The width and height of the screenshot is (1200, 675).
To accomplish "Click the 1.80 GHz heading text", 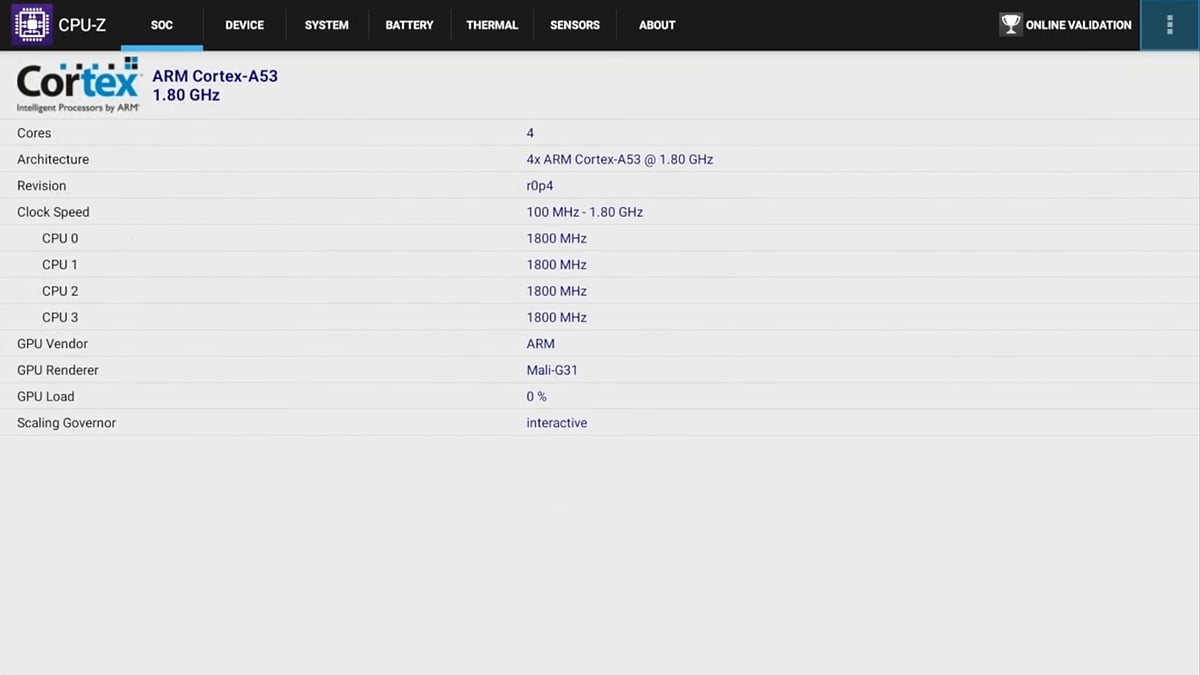I will 186,95.
